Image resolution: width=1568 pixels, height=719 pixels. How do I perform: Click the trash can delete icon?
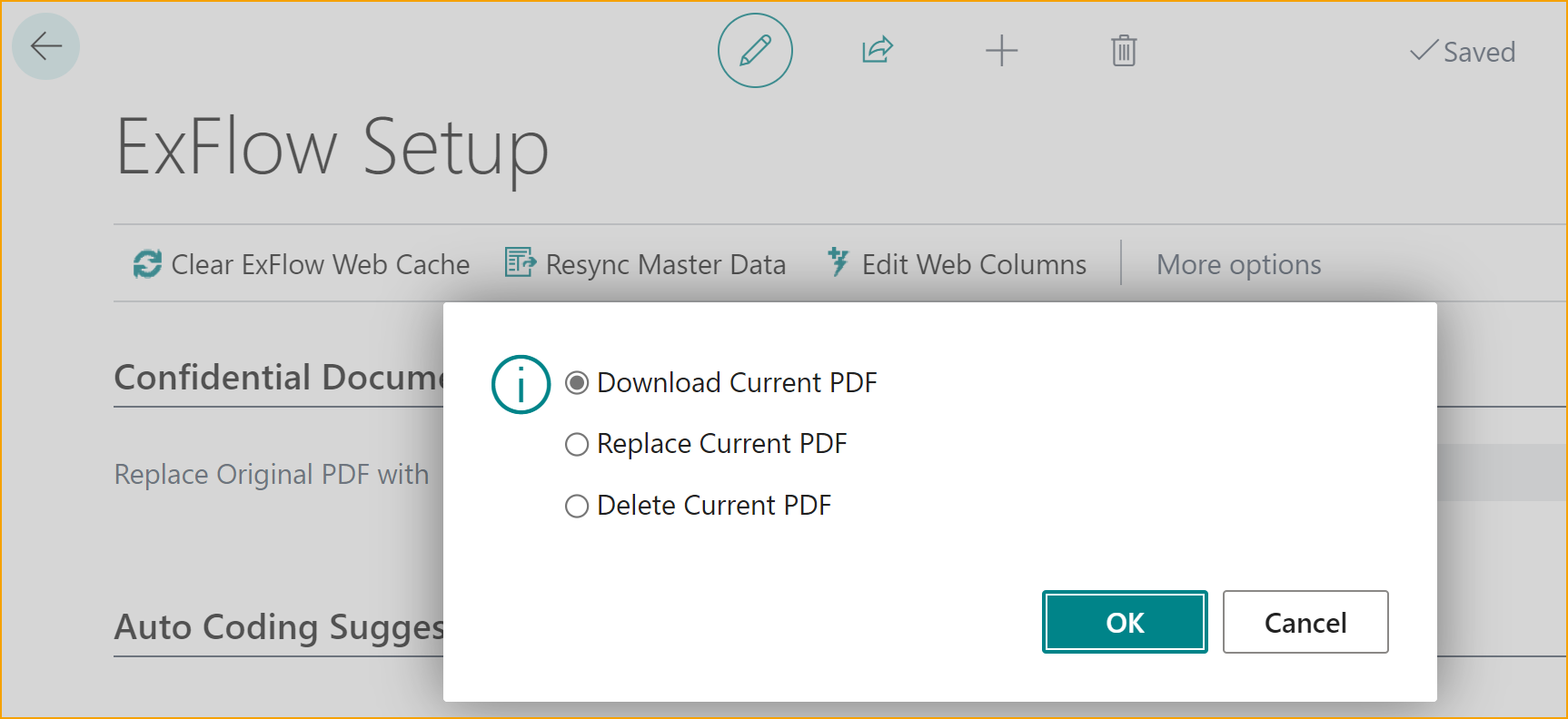click(x=1124, y=51)
